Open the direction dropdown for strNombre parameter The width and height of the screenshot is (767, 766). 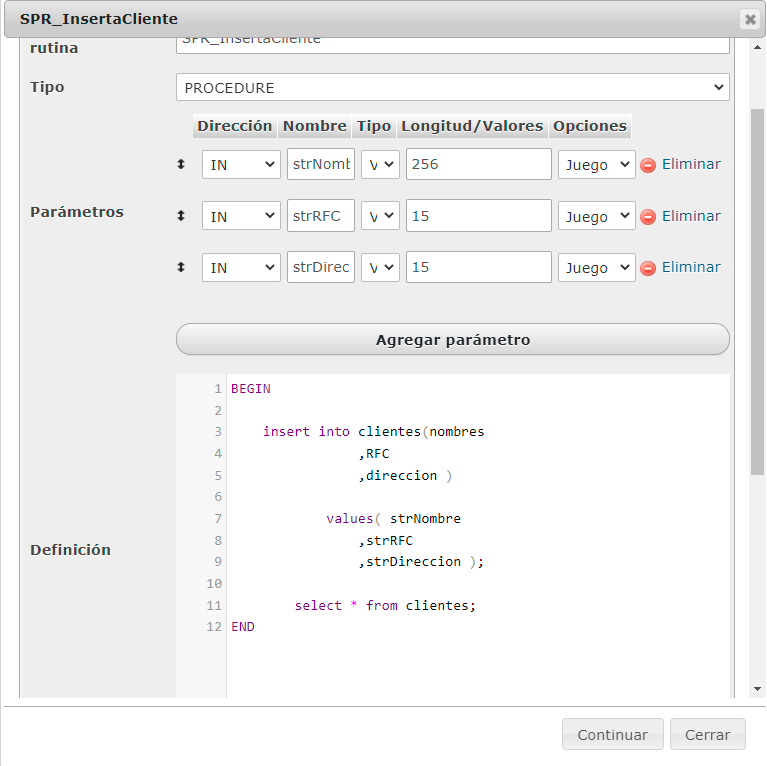[241, 165]
